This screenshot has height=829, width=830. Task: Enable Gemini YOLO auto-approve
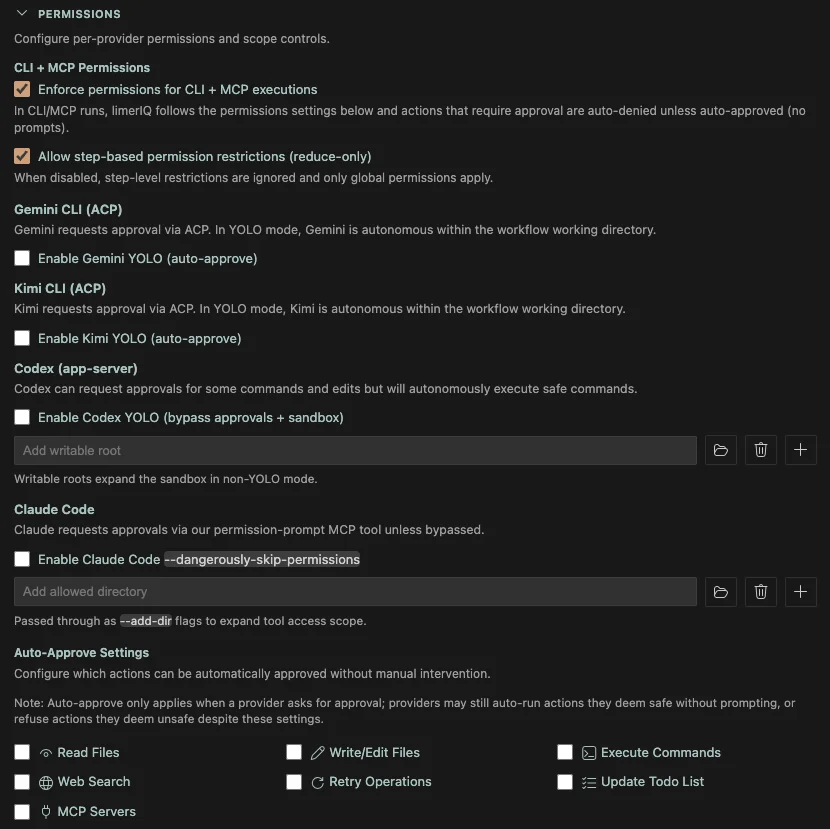pyautogui.click(x=22, y=258)
